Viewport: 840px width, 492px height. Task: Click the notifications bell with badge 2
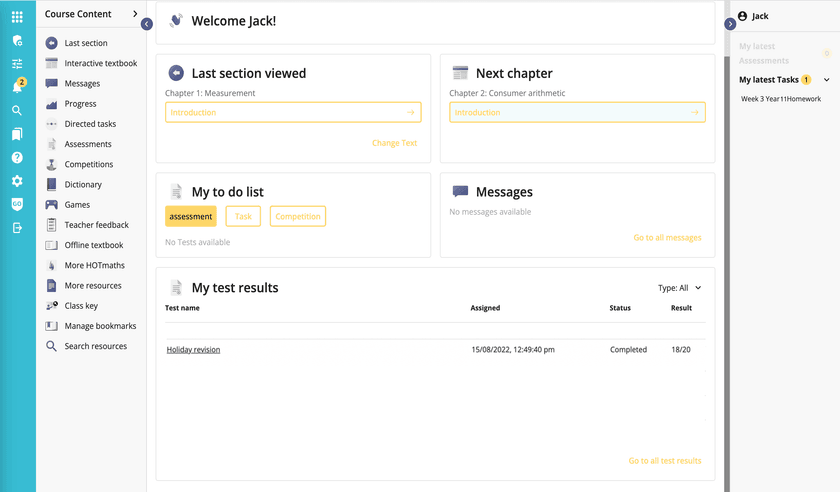17,87
